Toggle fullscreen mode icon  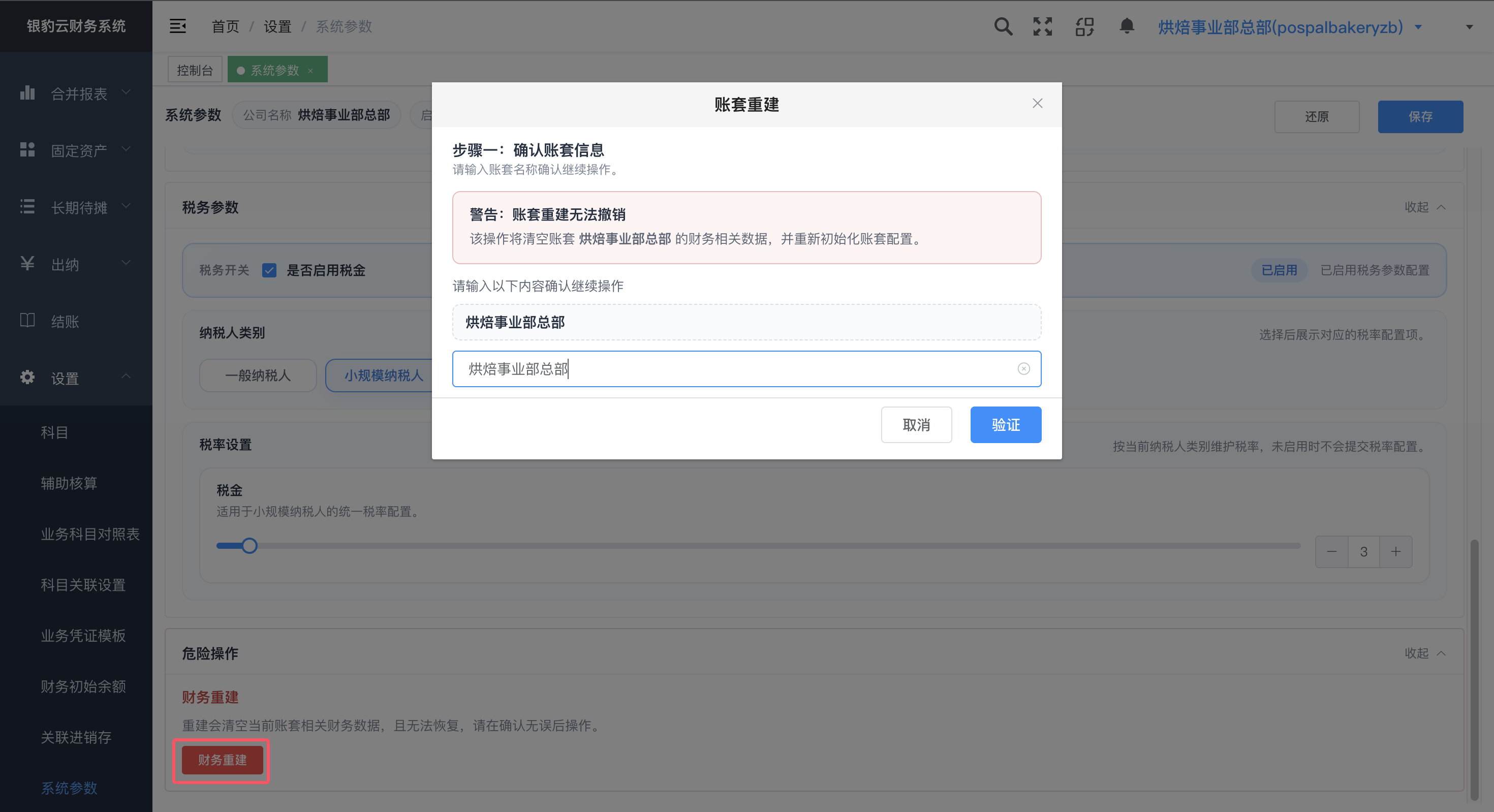(1042, 26)
